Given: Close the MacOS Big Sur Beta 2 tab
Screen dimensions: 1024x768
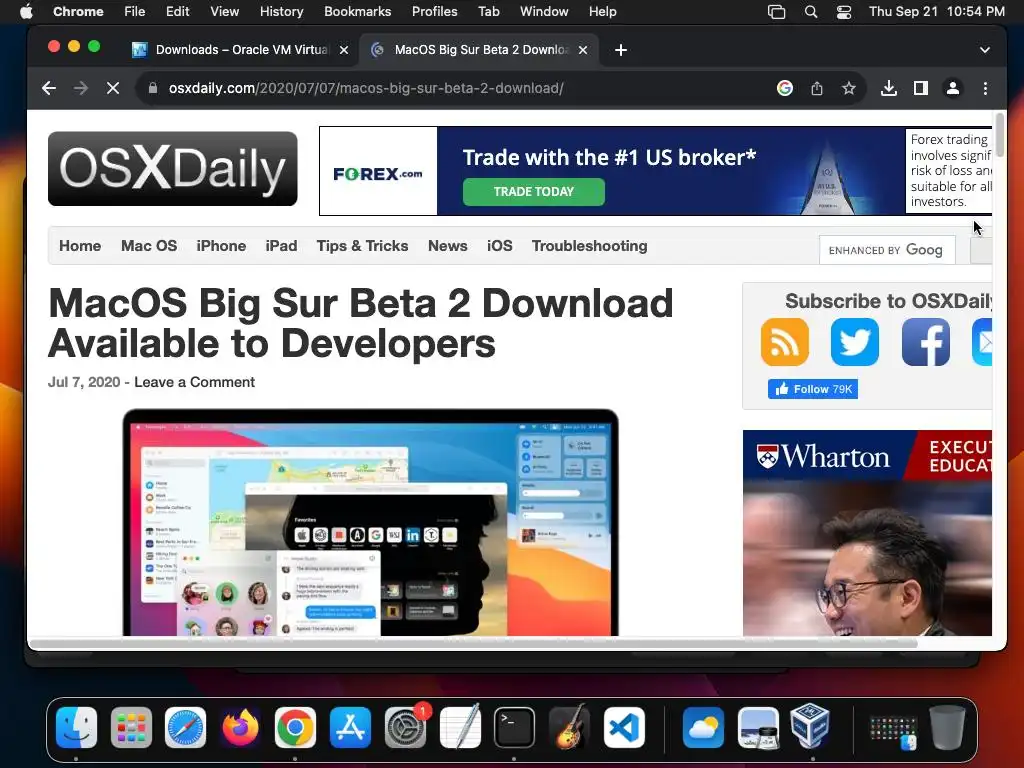Looking at the screenshot, I should [583, 50].
